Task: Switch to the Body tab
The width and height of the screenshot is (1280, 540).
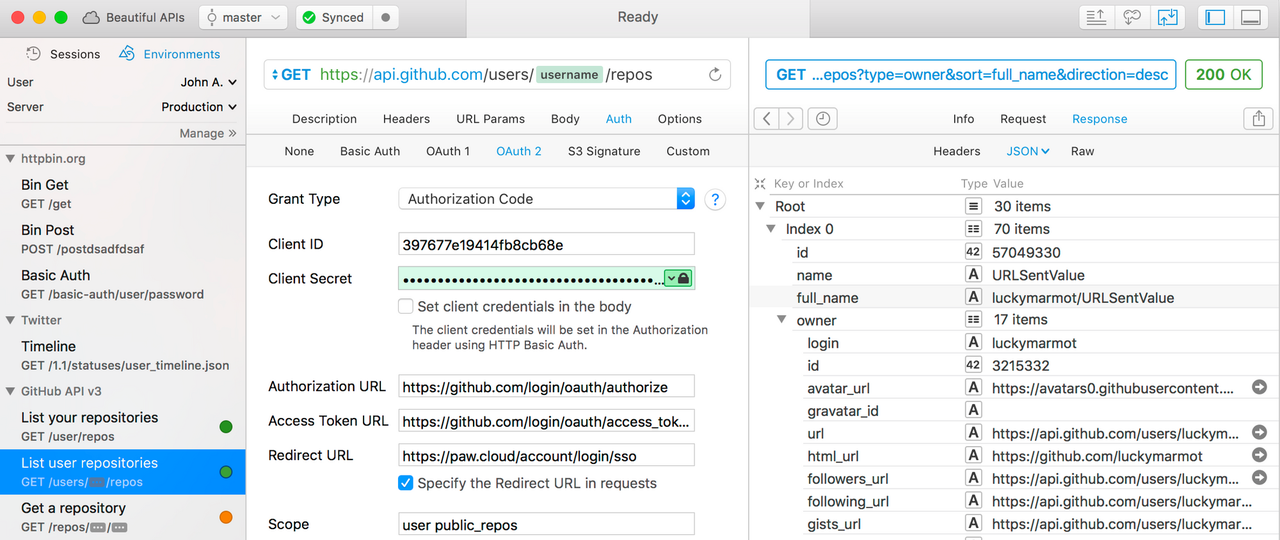Action: [565, 119]
